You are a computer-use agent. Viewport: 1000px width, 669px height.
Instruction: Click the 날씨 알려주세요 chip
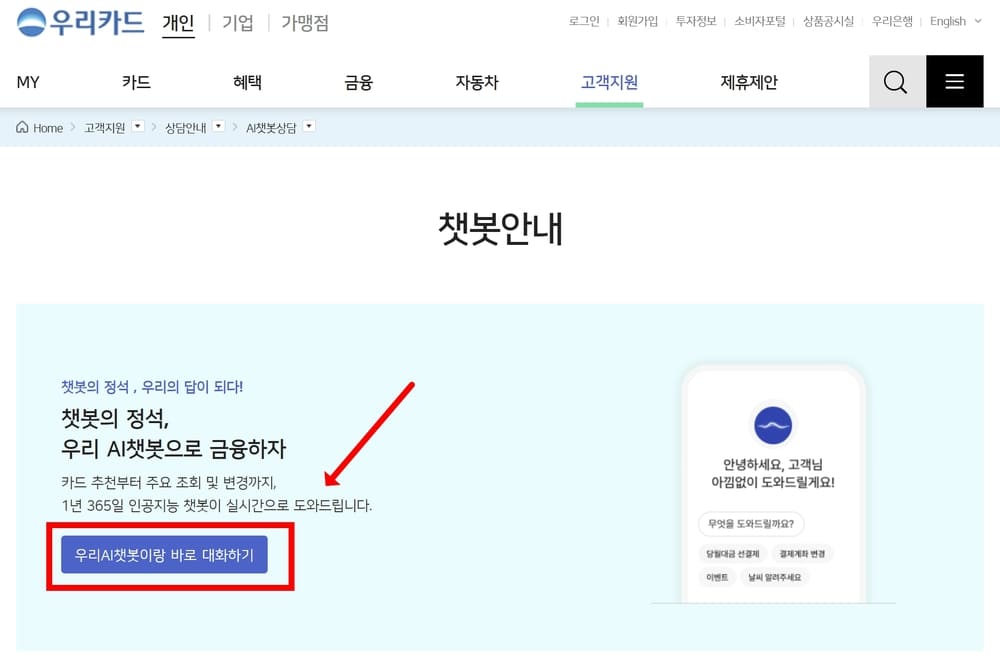point(775,577)
